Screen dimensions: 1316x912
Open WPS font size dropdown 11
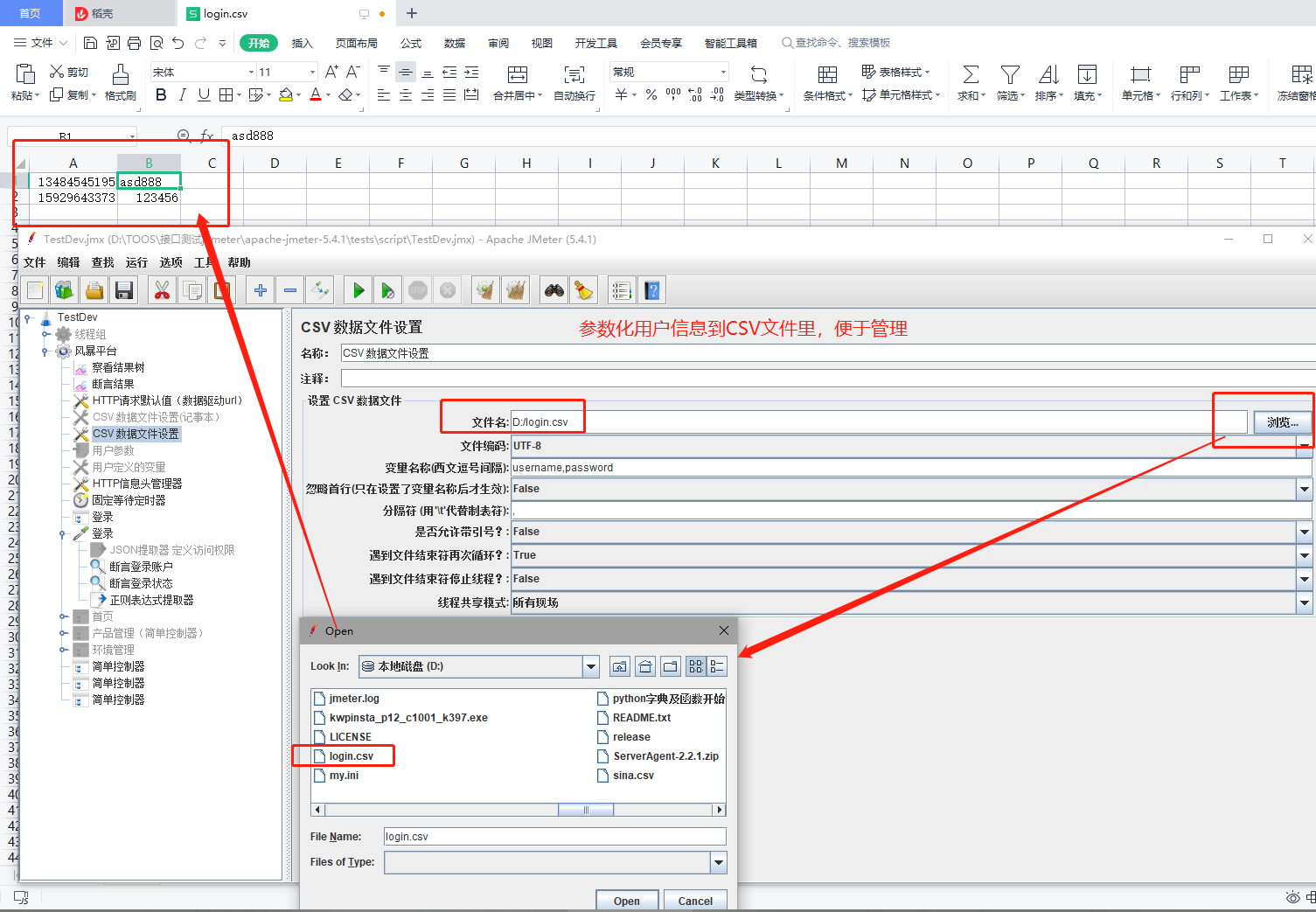click(312, 72)
